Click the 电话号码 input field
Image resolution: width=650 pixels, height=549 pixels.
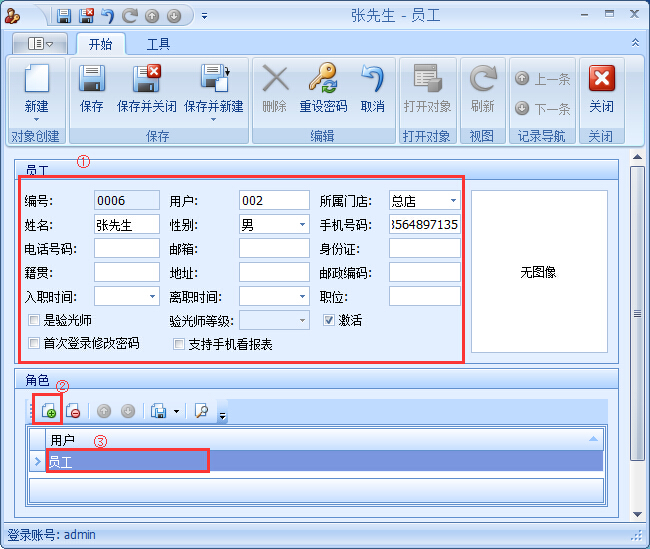tap(126, 249)
